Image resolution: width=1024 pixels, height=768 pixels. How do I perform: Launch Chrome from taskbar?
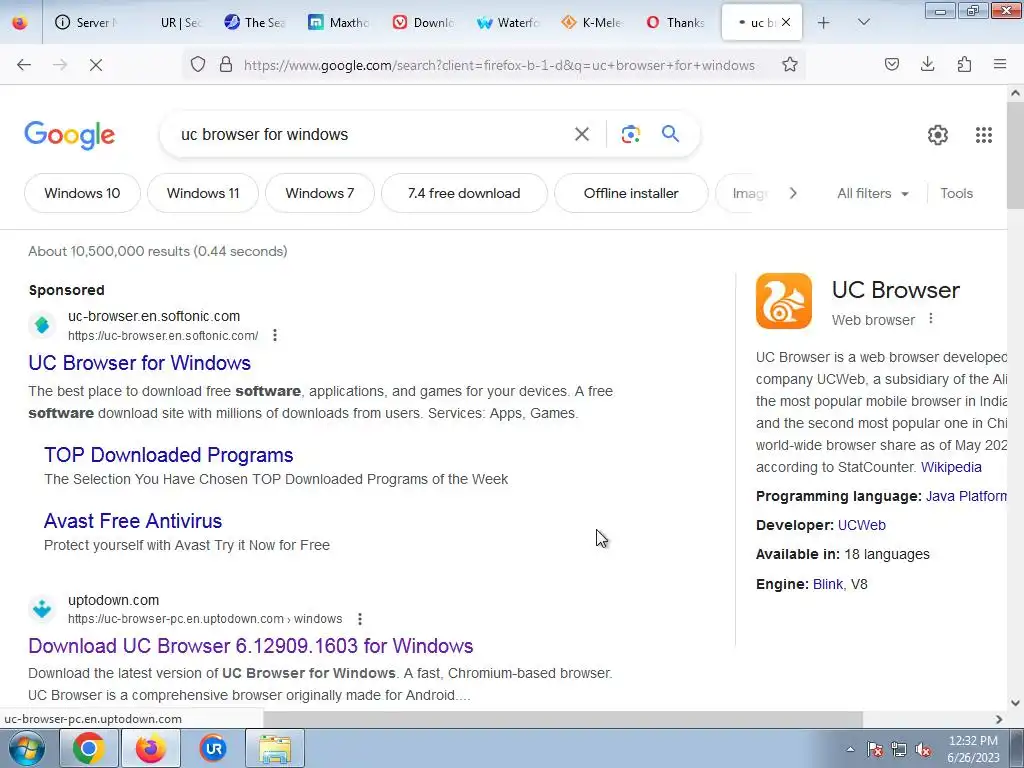click(x=89, y=748)
